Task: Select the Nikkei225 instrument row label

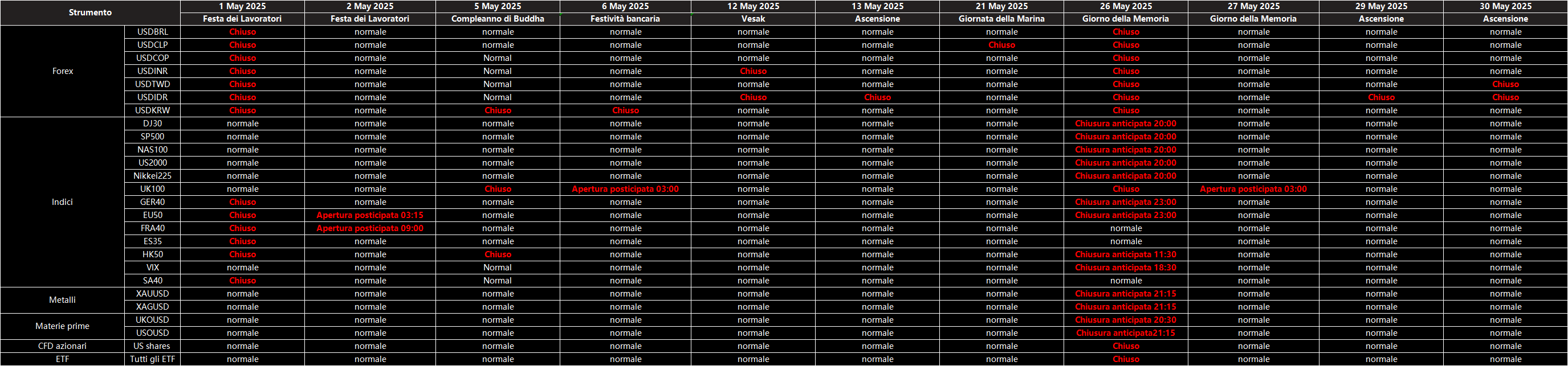Action: 152,176
